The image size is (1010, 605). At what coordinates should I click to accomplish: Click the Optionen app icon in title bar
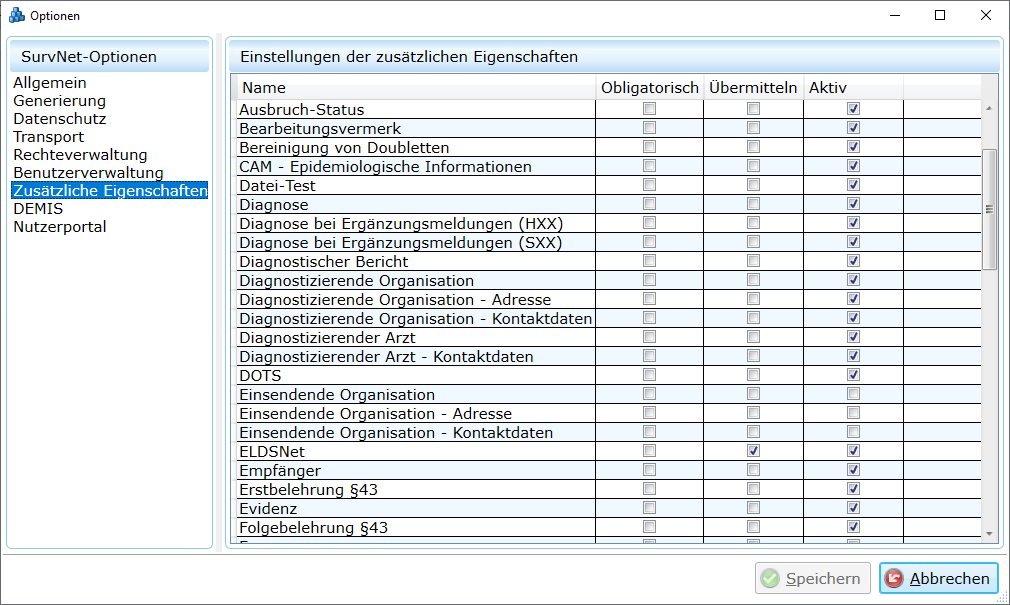tap(16, 15)
